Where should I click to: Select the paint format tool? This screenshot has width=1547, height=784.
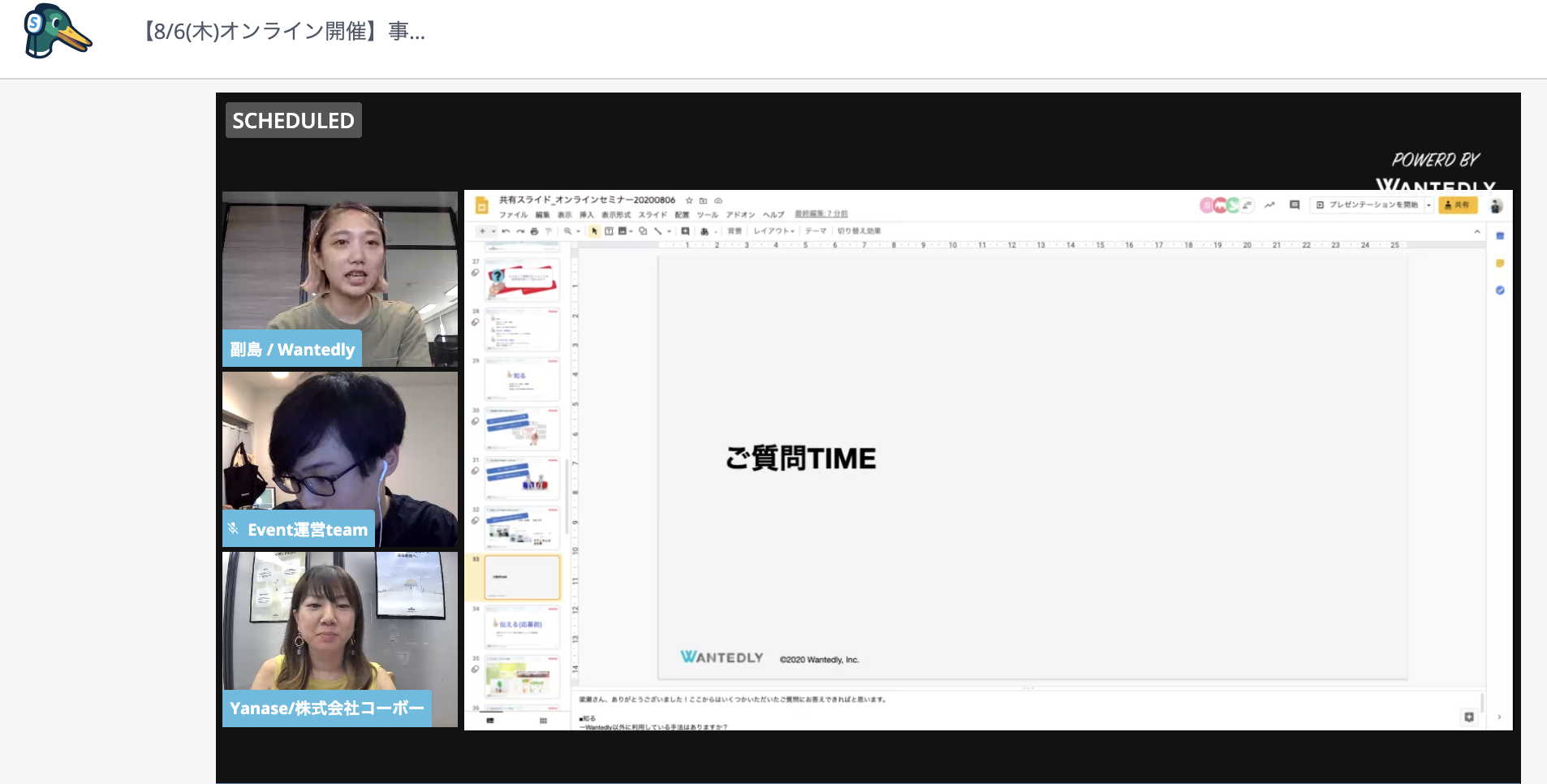549,231
